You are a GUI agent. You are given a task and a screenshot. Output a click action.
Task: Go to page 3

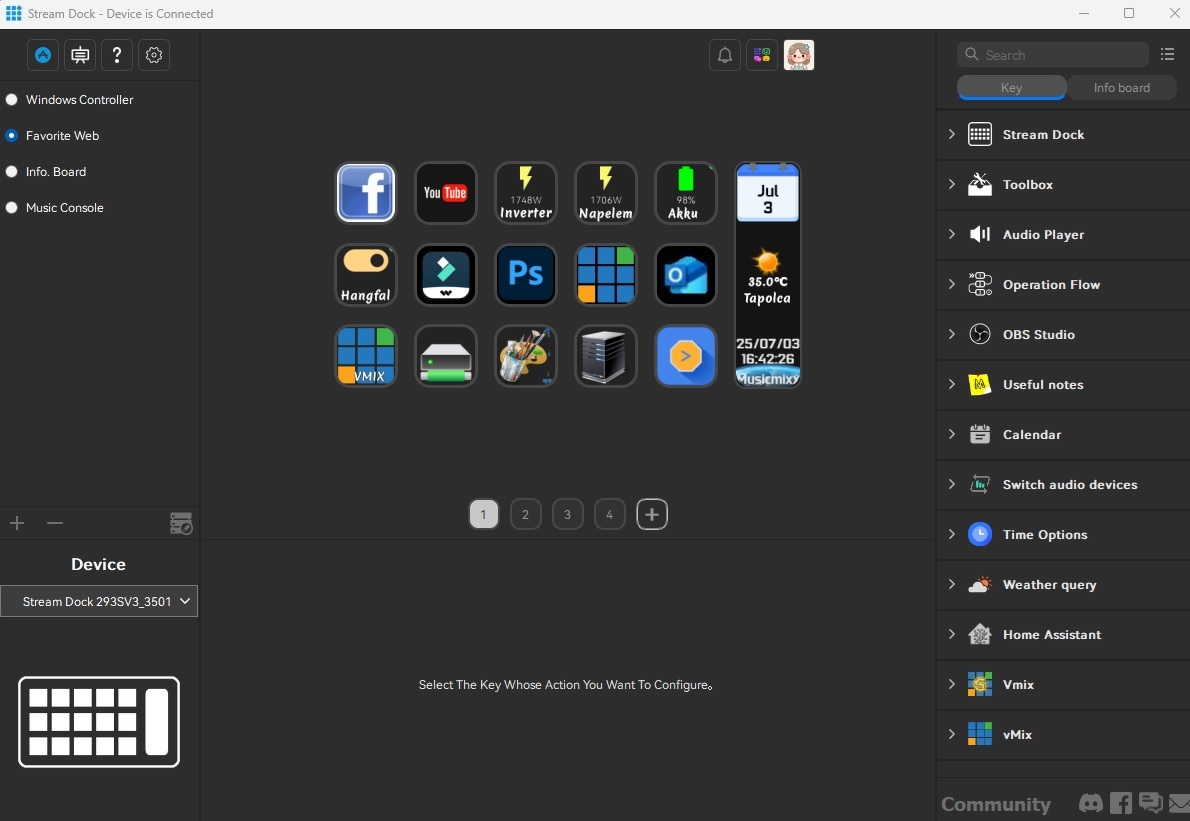pos(567,514)
